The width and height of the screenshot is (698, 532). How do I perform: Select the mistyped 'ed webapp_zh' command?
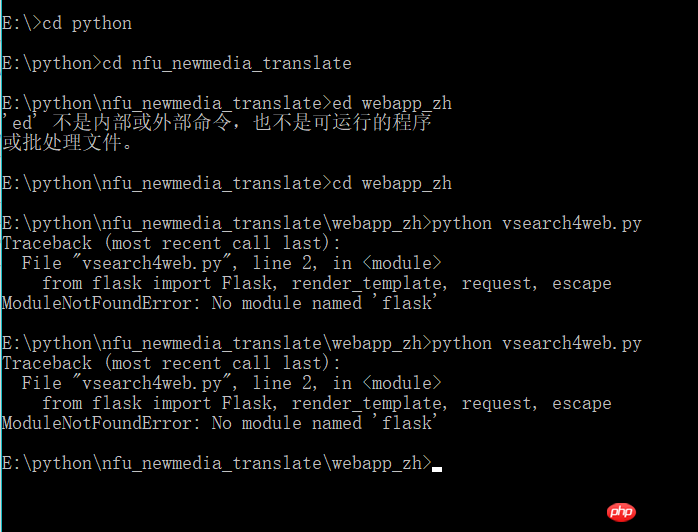[x=392, y=104]
